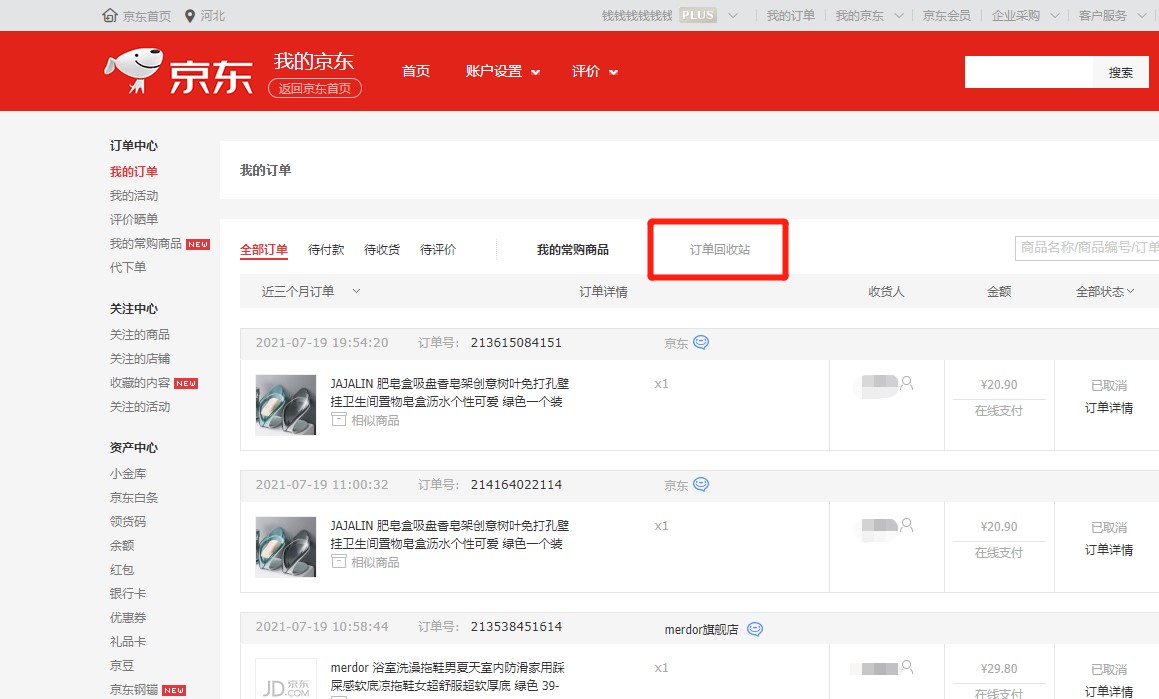The image size is (1159, 699).
Task: Open 京东白条 in the sidebar
Action: 134,497
